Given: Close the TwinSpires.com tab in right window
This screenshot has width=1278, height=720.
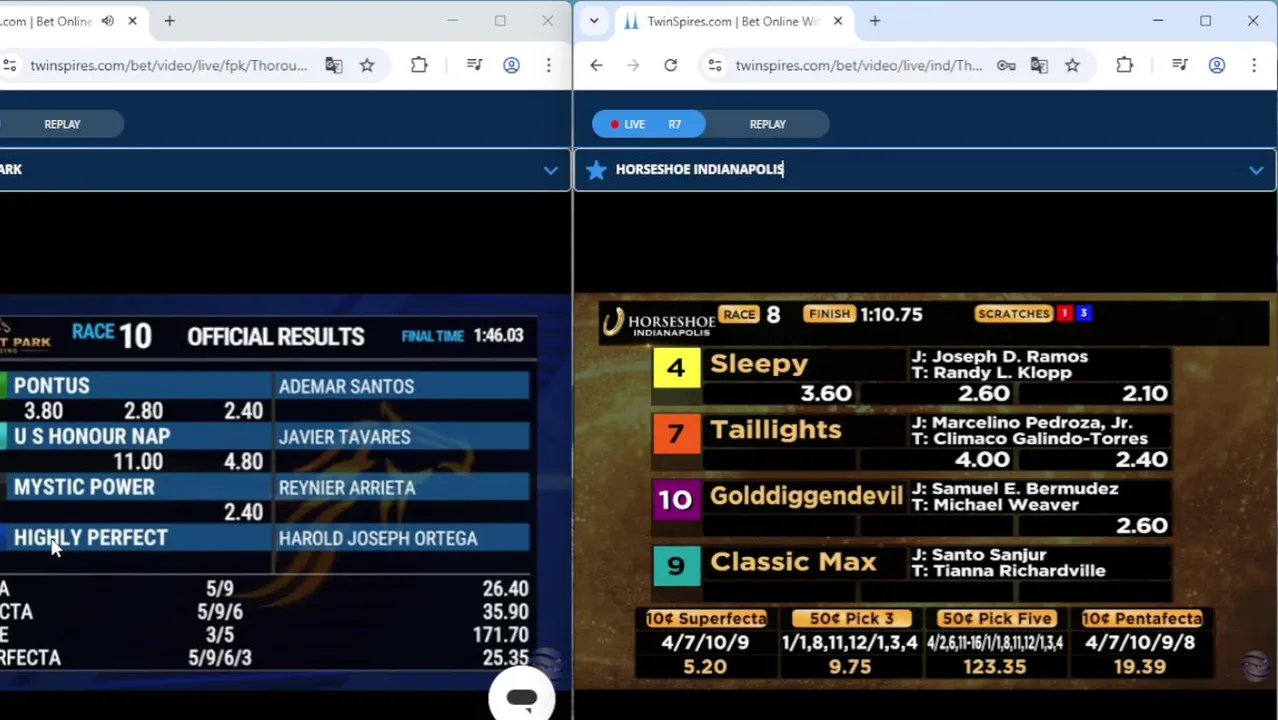Looking at the screenshot, I should [838, 21].
